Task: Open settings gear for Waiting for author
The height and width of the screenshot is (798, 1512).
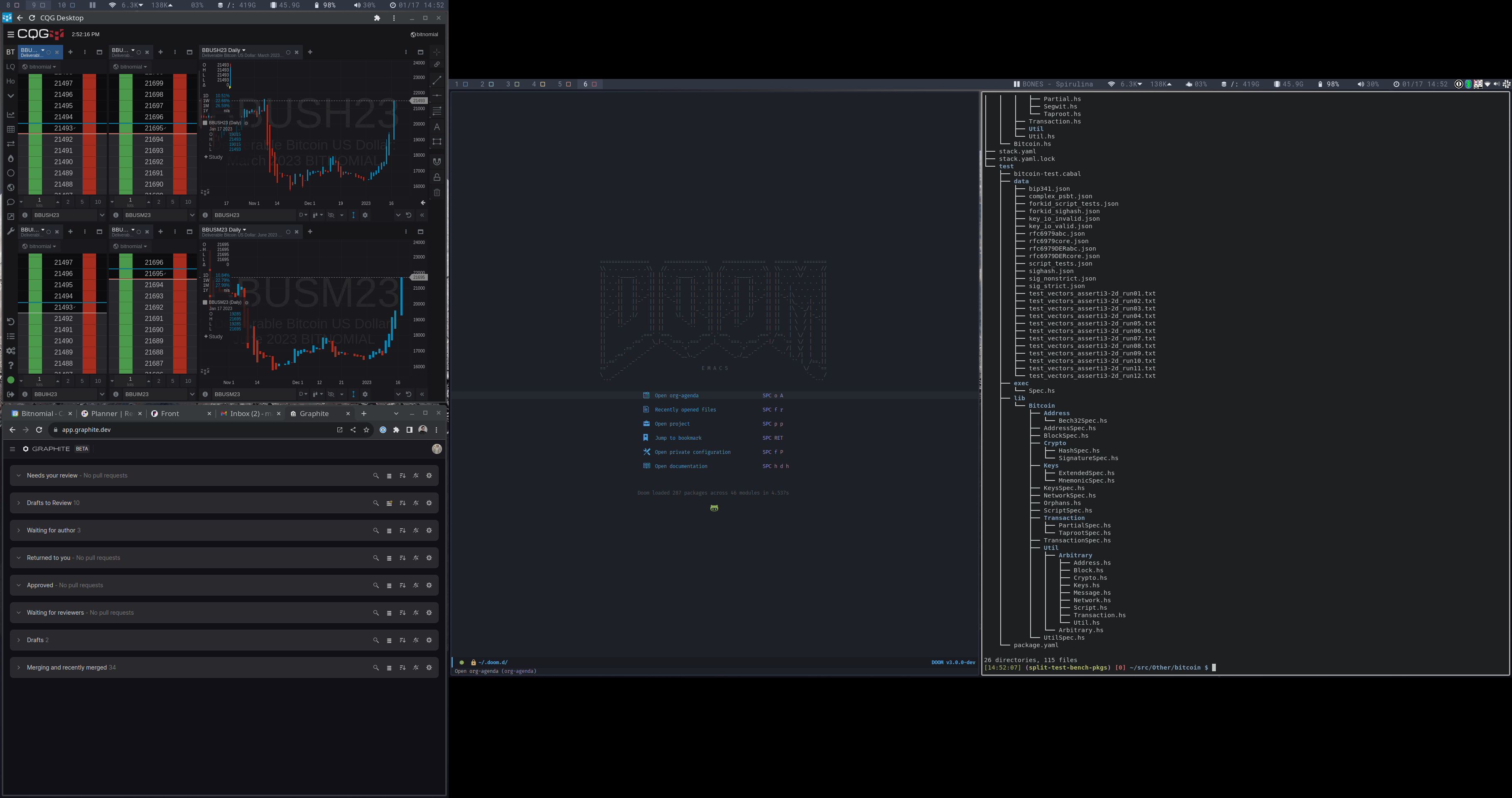Action: pyautogui.click(x=429, y=530)
